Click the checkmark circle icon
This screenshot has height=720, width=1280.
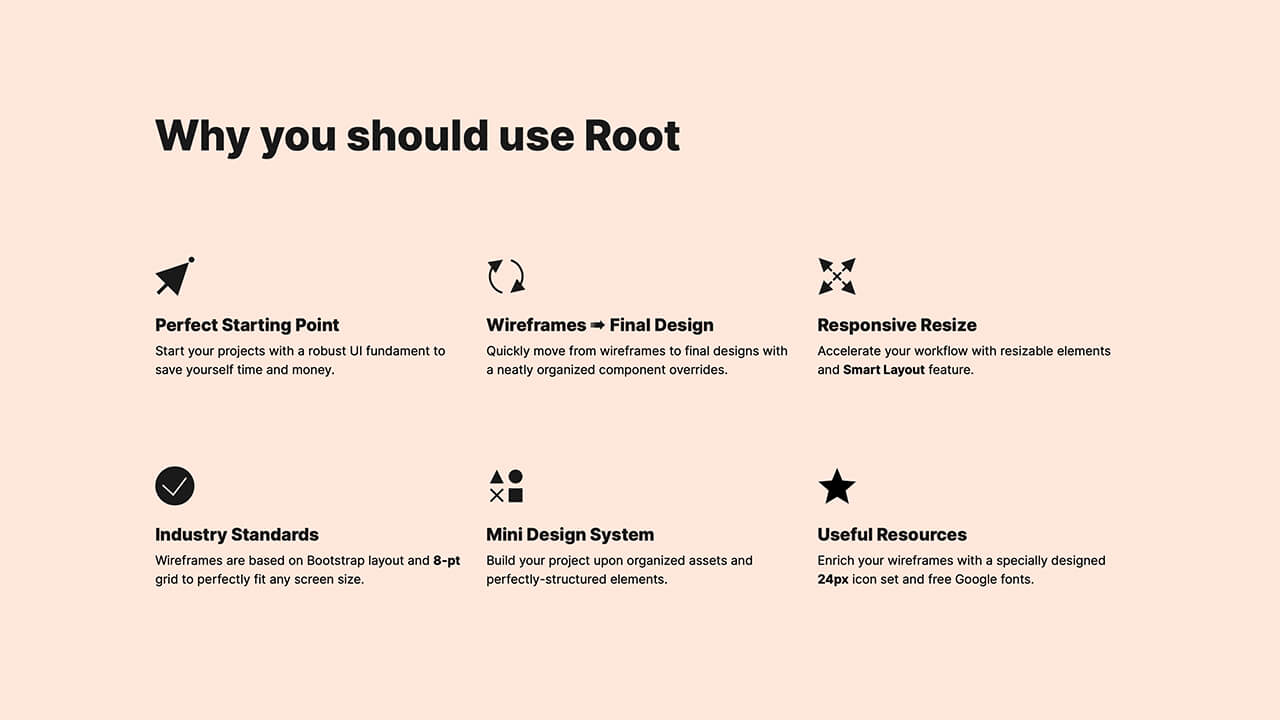coord(175,486)
